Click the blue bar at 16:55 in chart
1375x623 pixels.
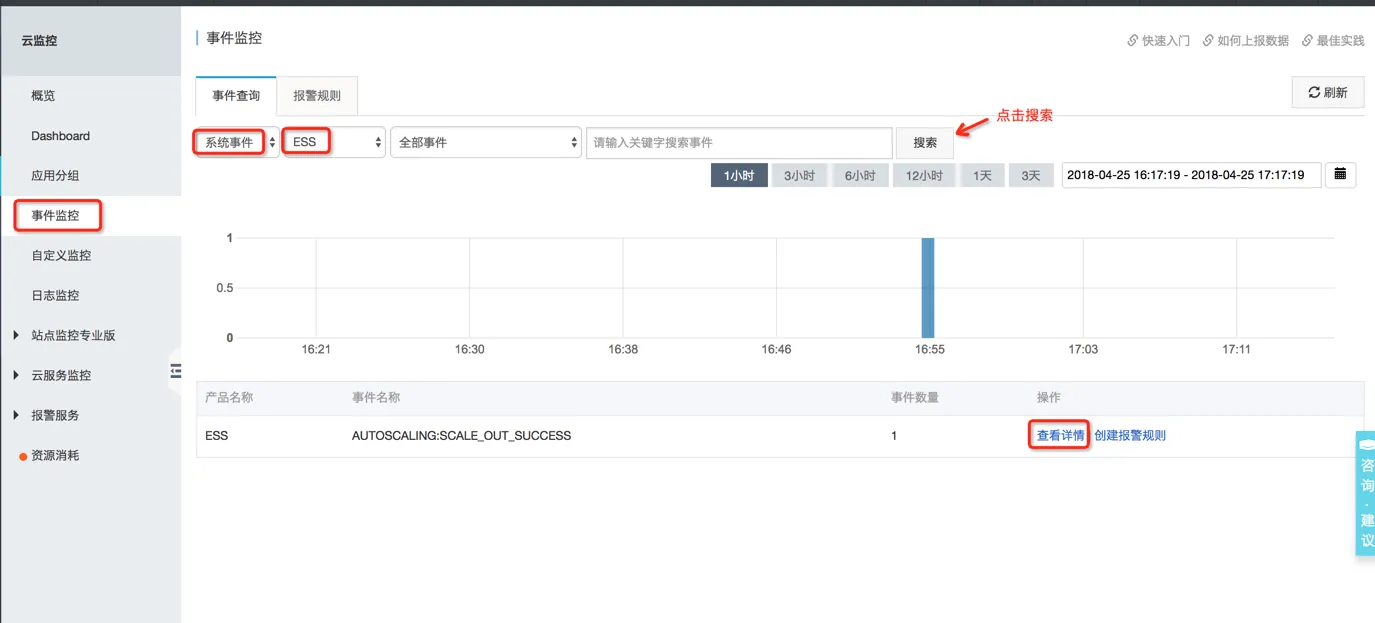tap(928, 288)
